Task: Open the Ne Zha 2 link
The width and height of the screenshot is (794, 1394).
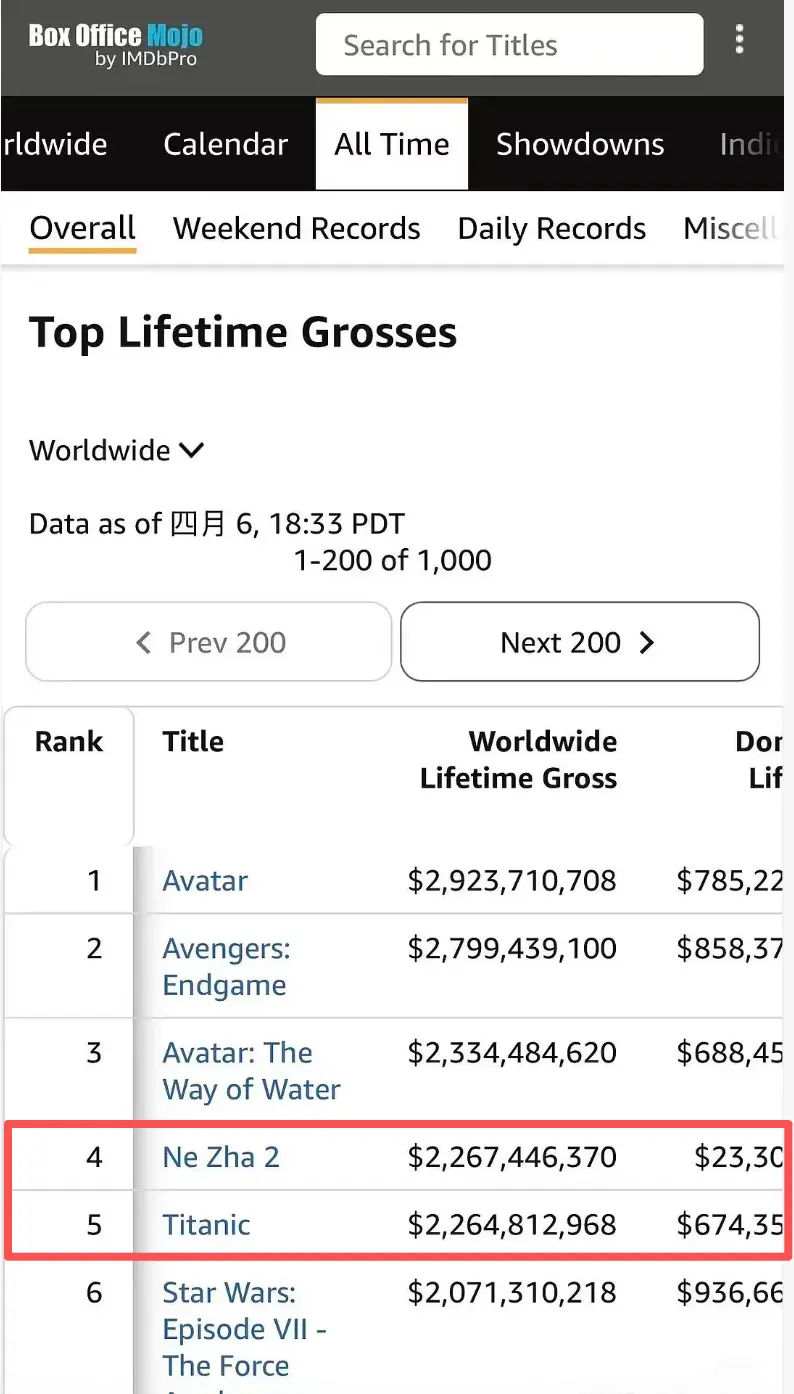Action: click(221, 1158)
